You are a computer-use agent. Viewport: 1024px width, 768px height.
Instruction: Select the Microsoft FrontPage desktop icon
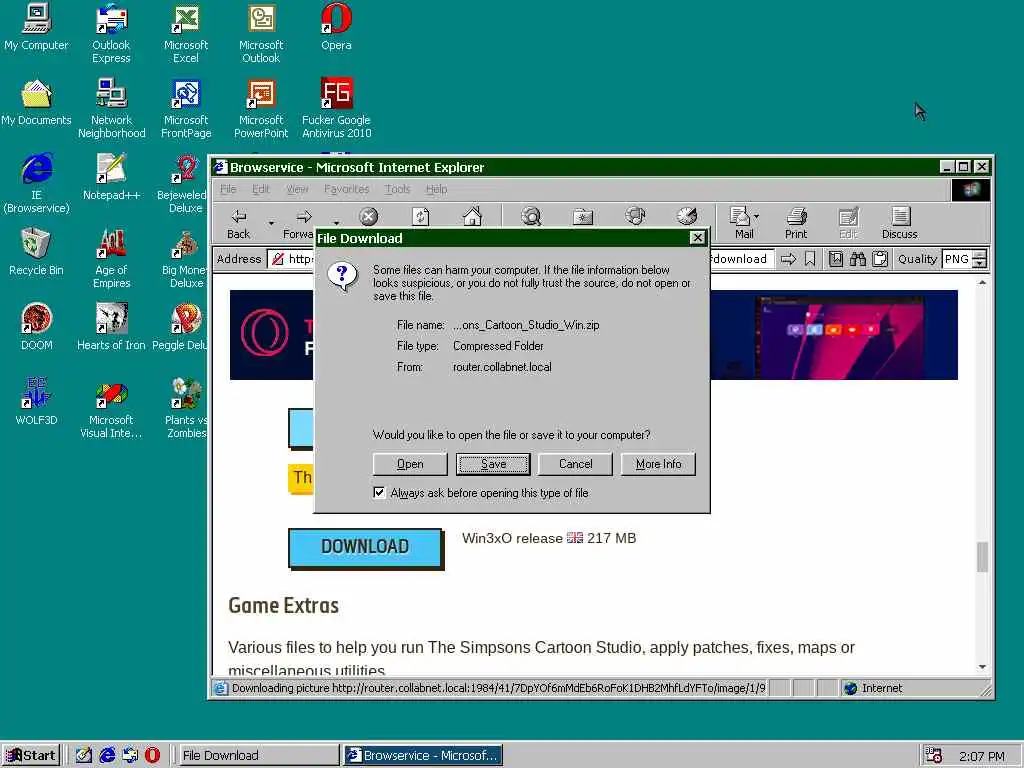coord(186,108)
